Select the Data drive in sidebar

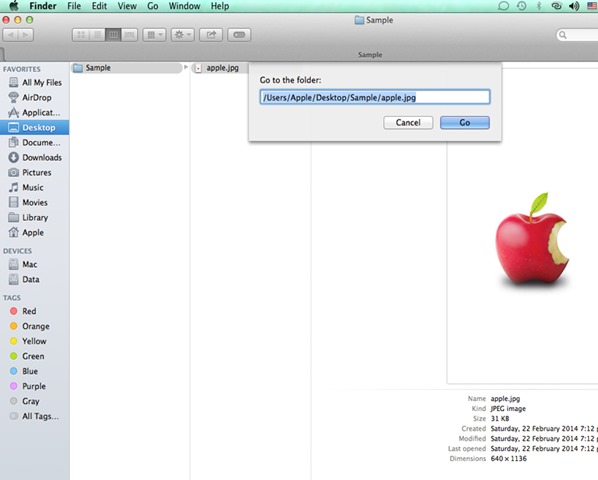35,279
